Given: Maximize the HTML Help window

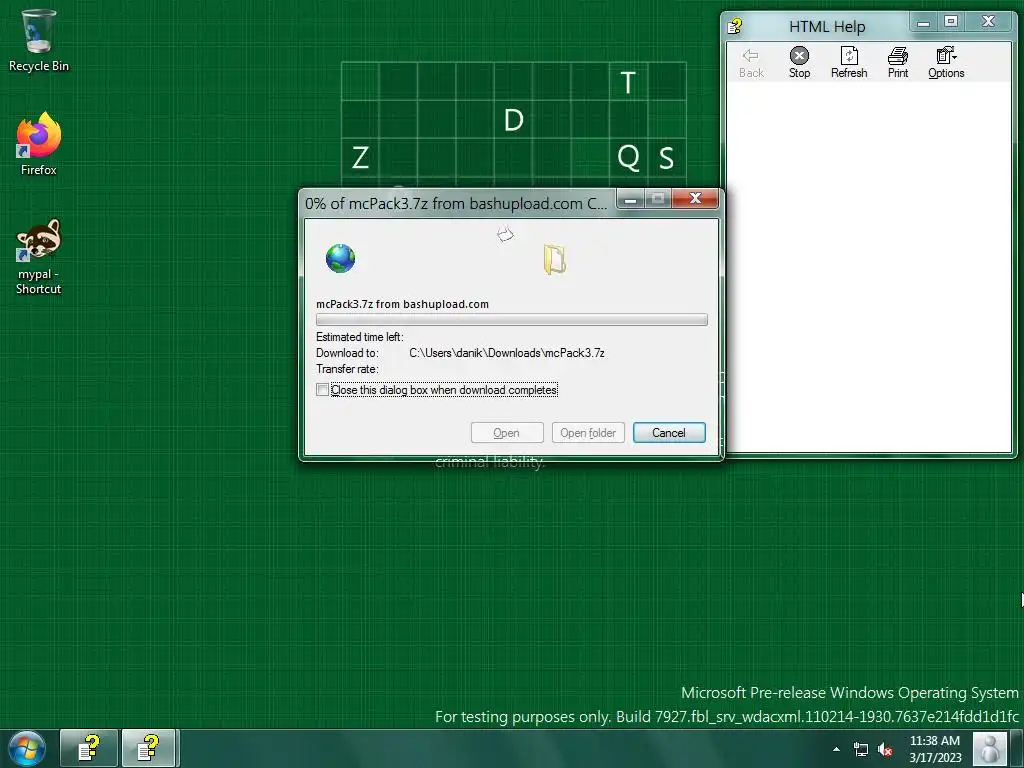Looking at the screenshot, I should pos(951,22).
